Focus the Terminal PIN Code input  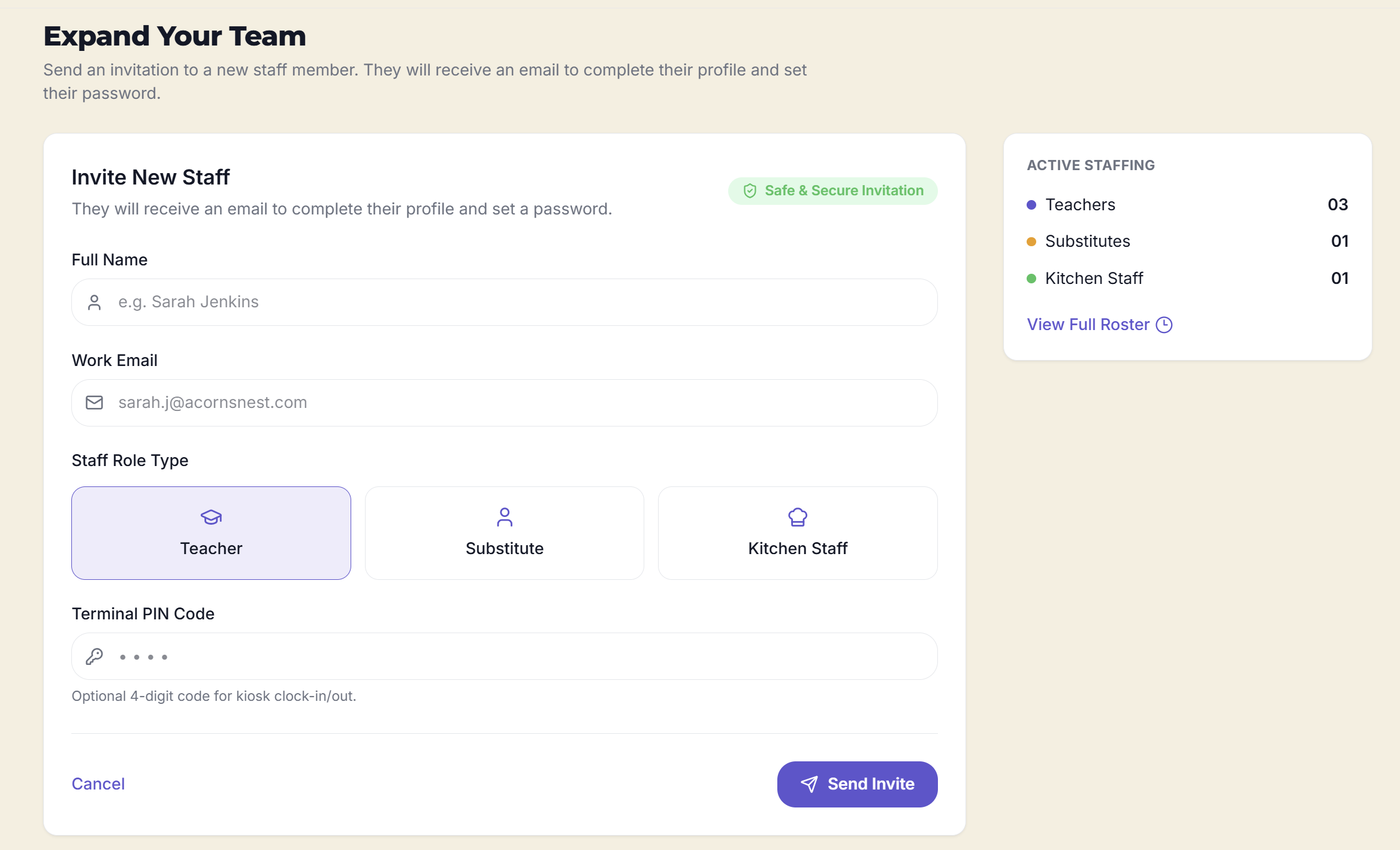[x=505, y=657]
